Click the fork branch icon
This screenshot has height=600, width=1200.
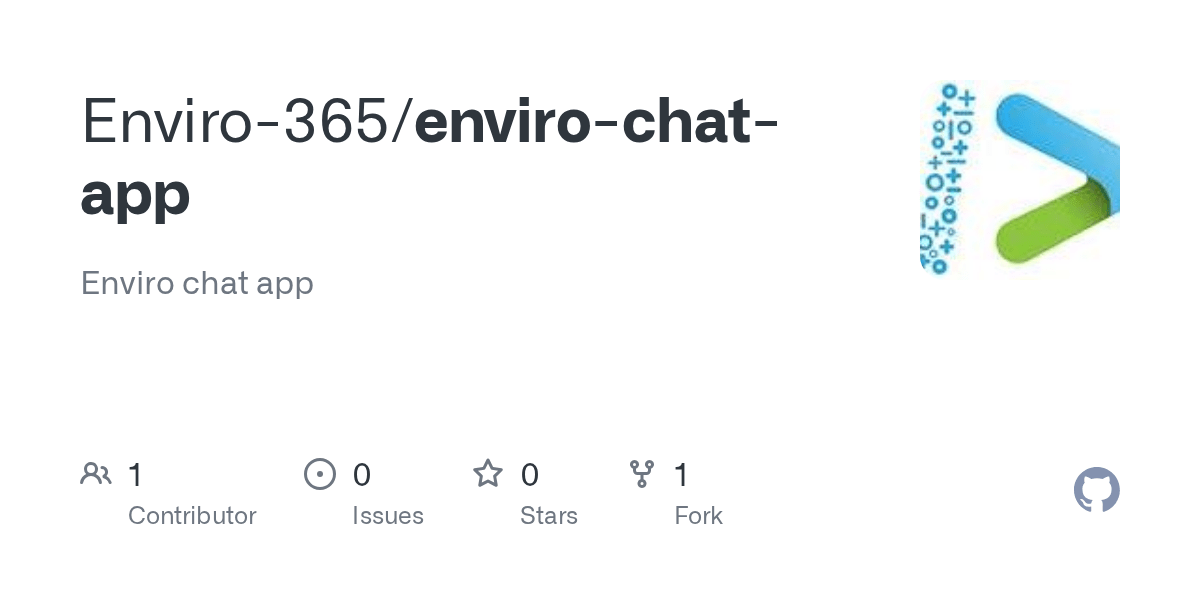tap(641, 474)
